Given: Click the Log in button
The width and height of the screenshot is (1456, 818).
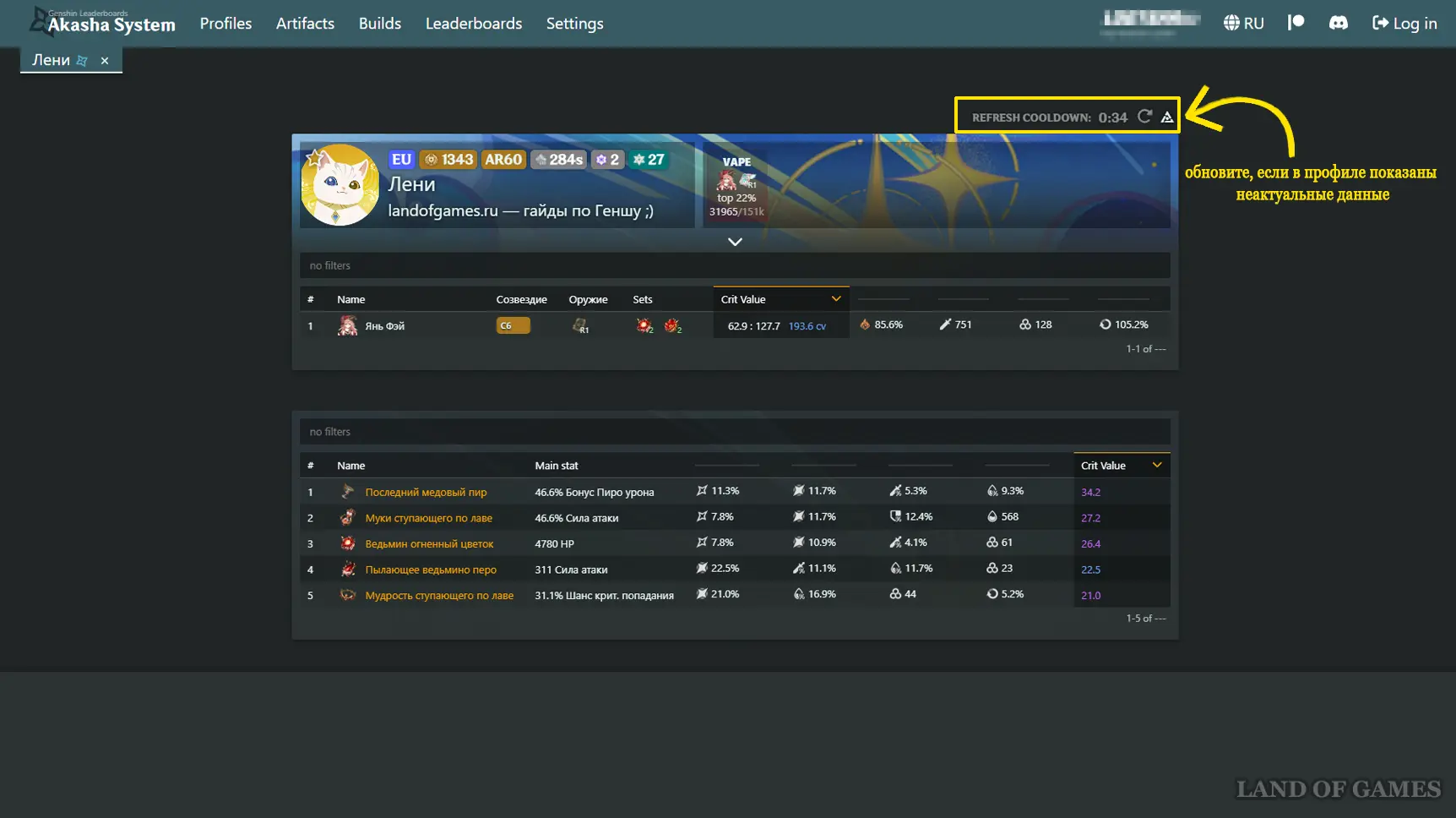Looking at the screenshot, I should [x=1404, y=23].
